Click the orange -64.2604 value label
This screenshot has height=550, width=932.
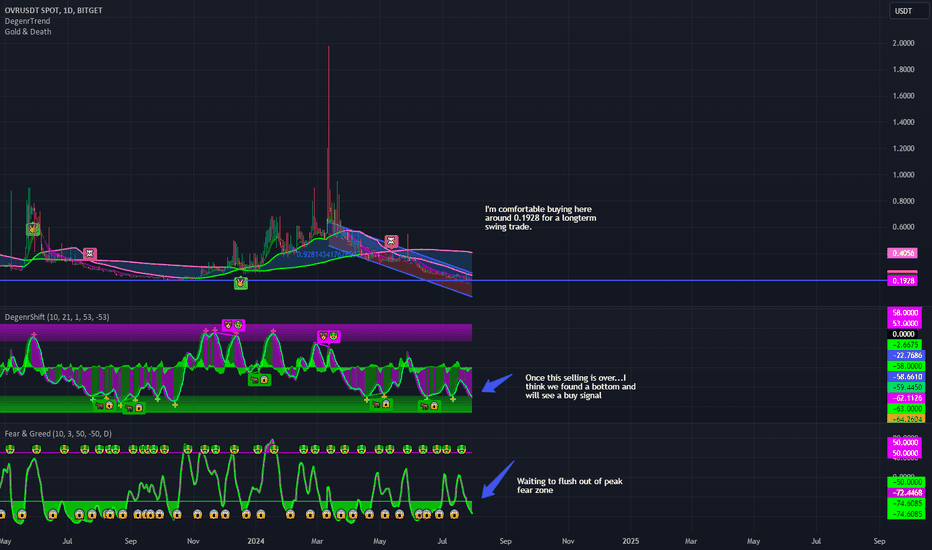[906, 419]
